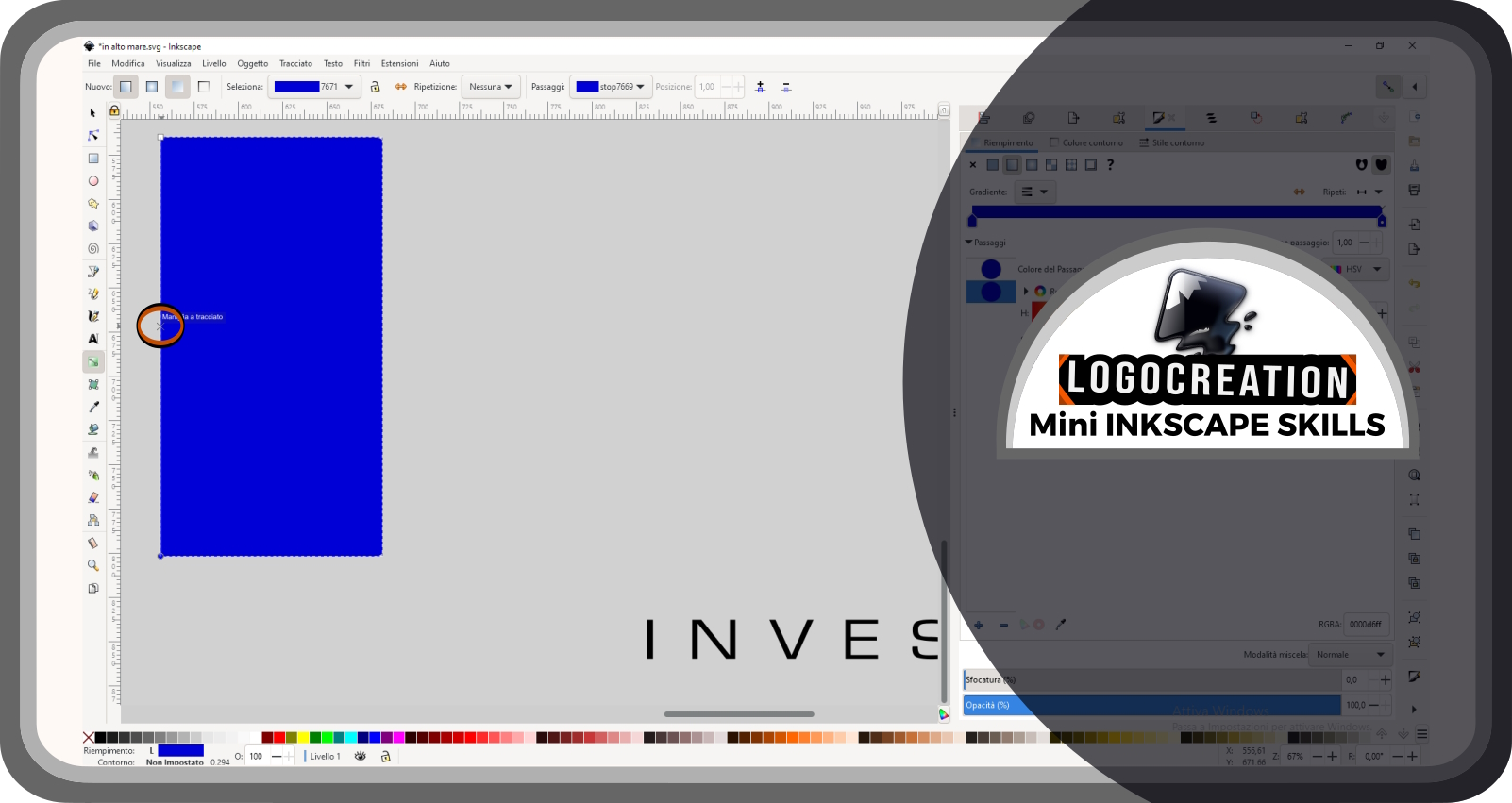Select the Eraser tool
This screenshot has width=1512, height=803.
(x=93, y=497)
